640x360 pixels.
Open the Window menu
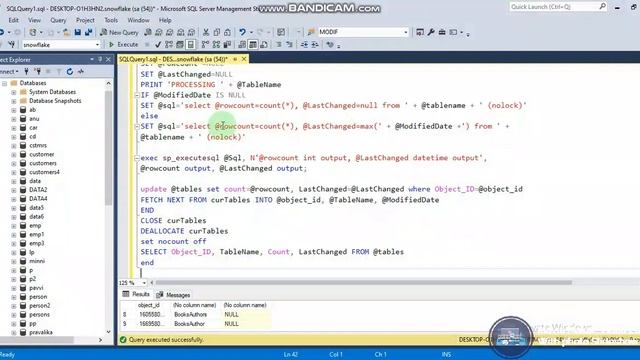click(138, 20)
